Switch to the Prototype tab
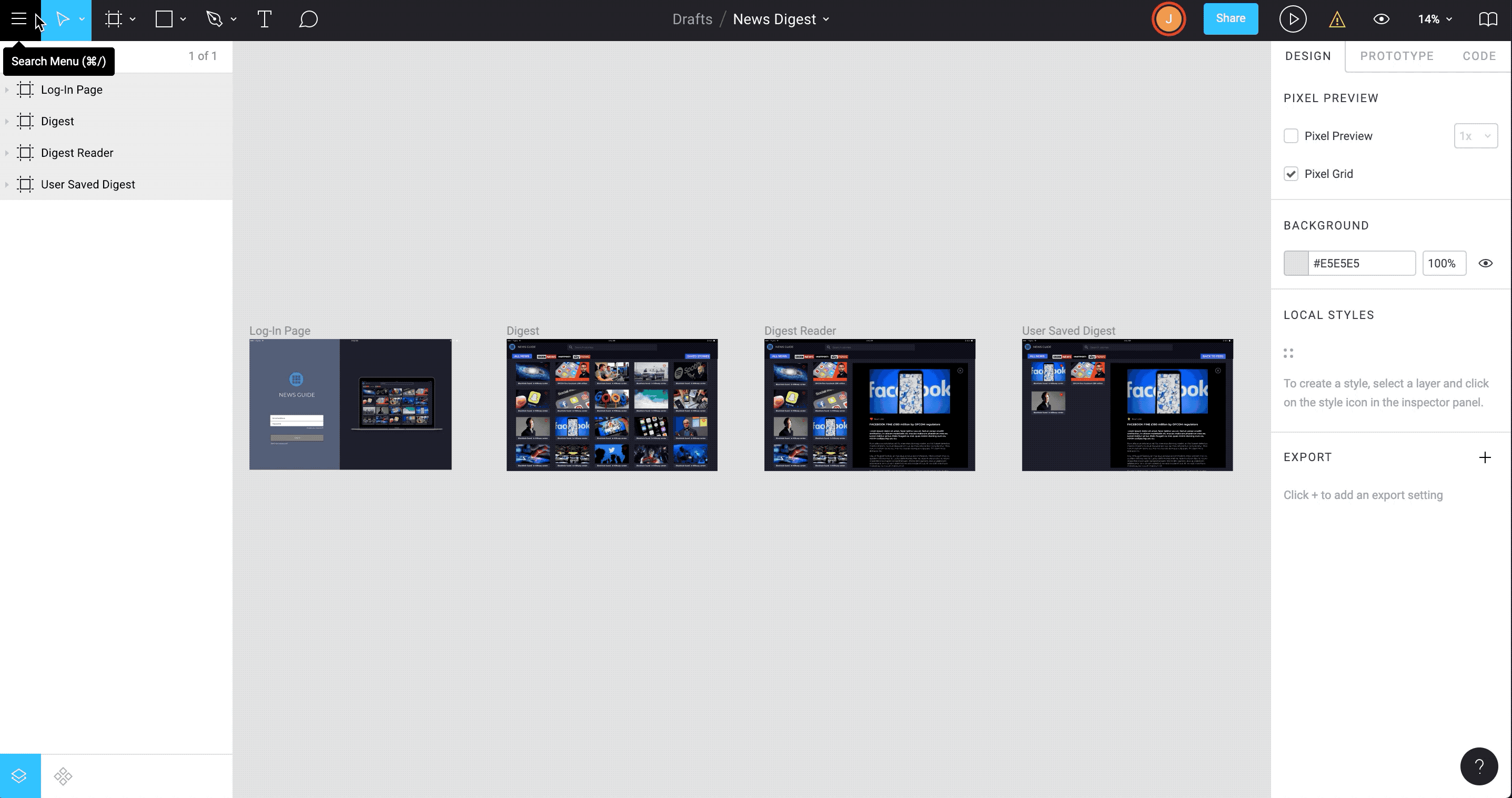Image resolution: width=1512 pixels, height=798 pixels. (x=1396, y=56)
